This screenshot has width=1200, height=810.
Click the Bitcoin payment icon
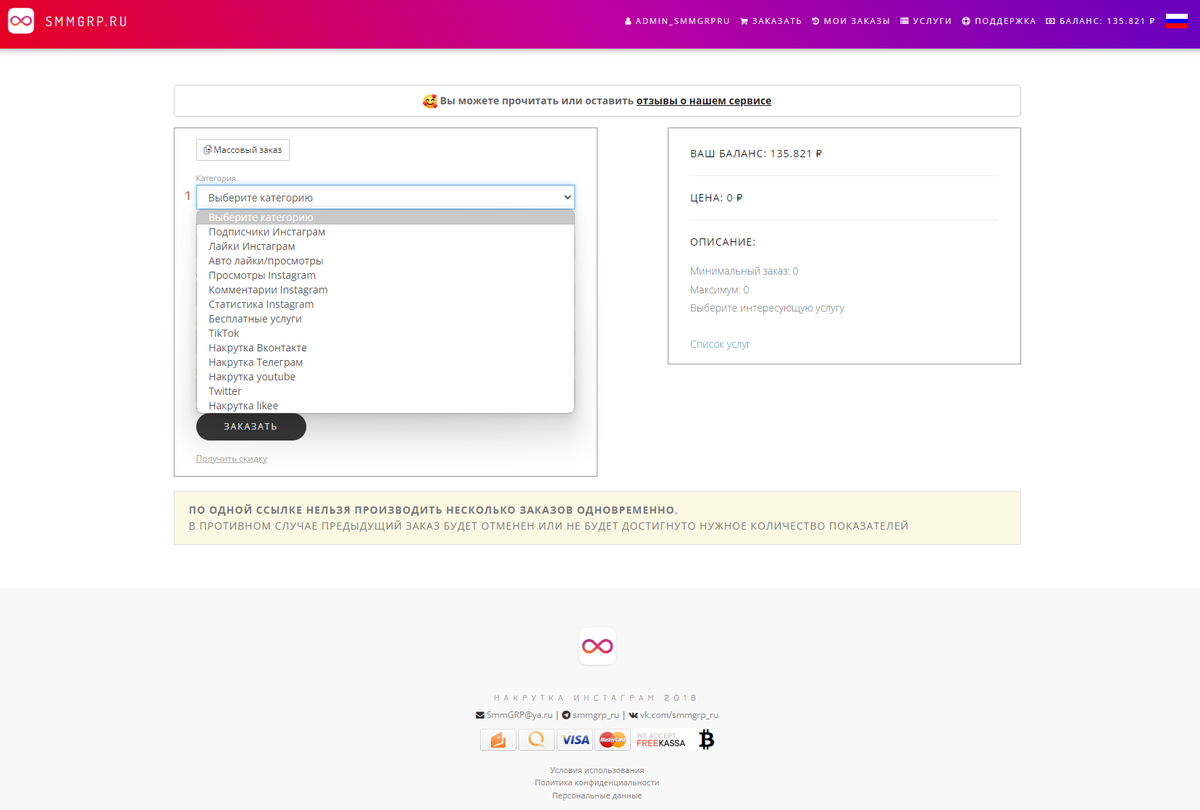click(707, 740)
